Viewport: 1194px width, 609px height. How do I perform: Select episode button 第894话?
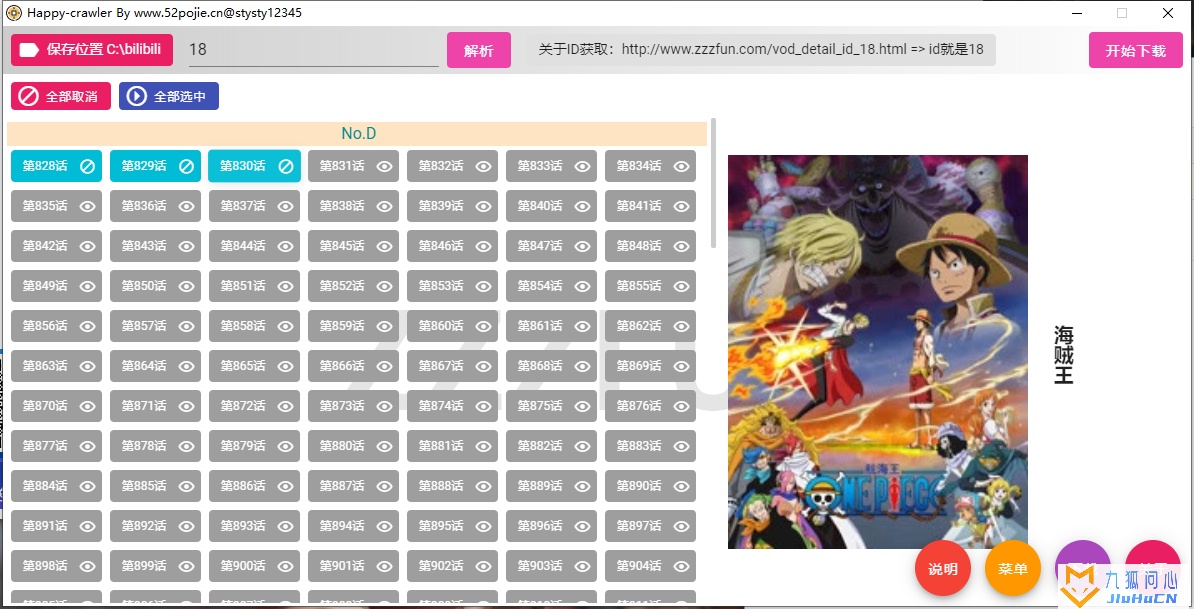tap(353, 526)
